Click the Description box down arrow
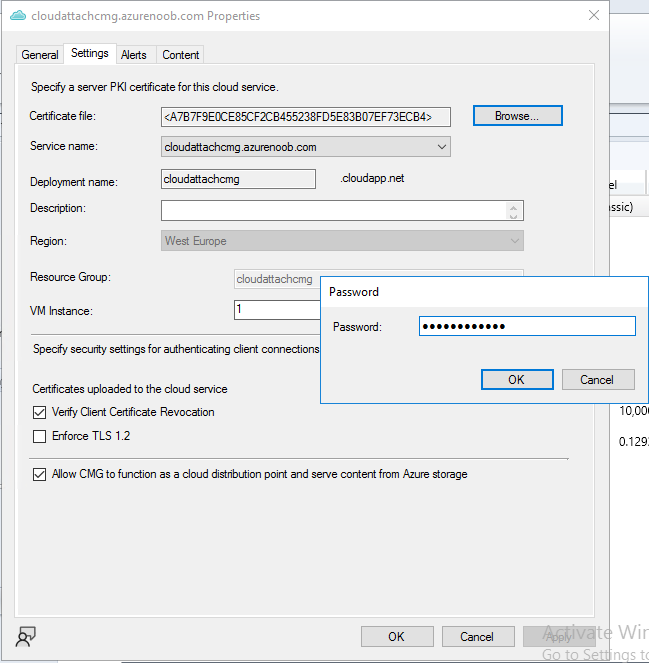649x663 pixels. pos(513,216)
